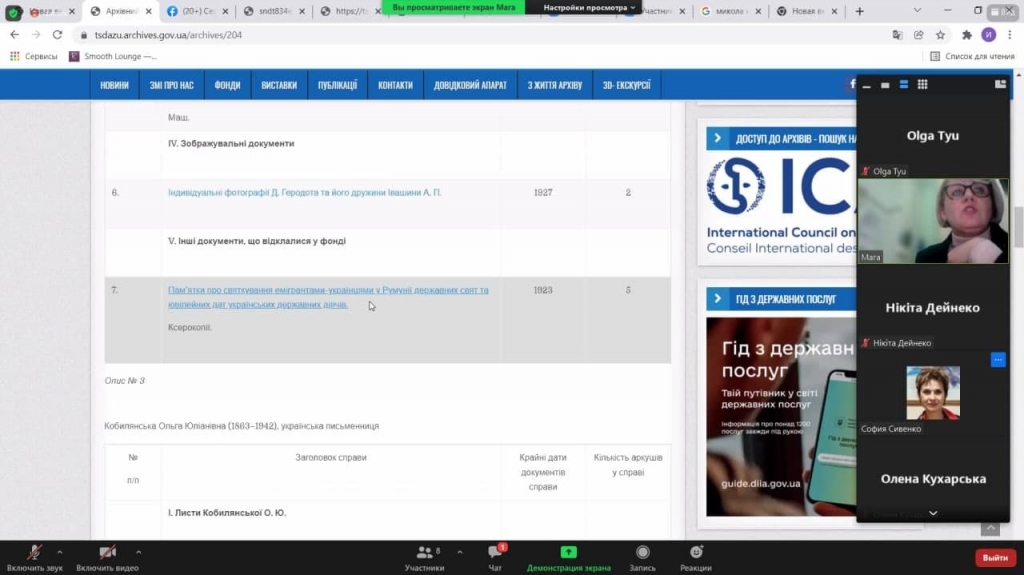Expand video options arrow beside camera
The height and width of the screenshot is (575, 1024).
tap(138, 552)
